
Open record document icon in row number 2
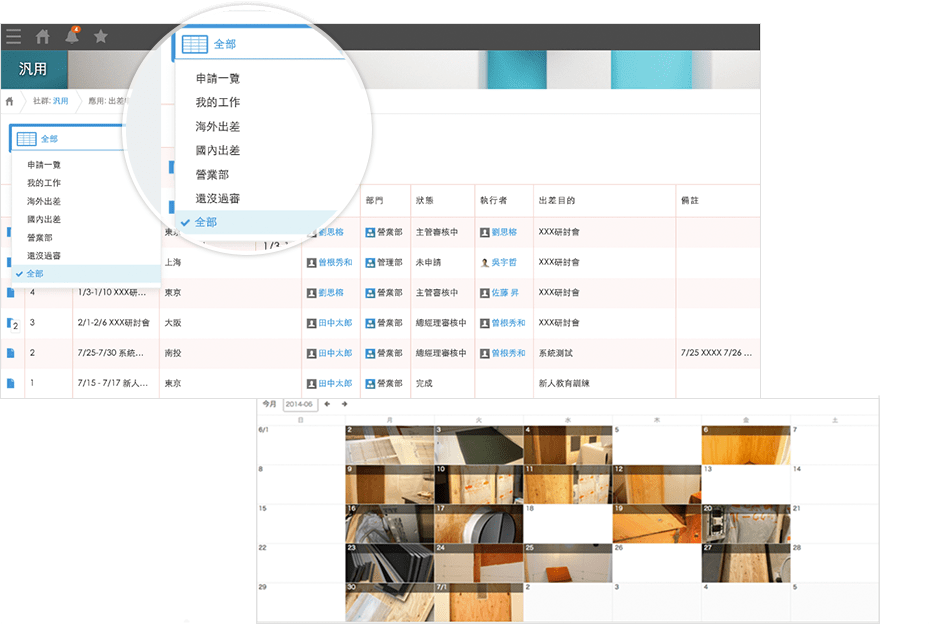[11, 353]
